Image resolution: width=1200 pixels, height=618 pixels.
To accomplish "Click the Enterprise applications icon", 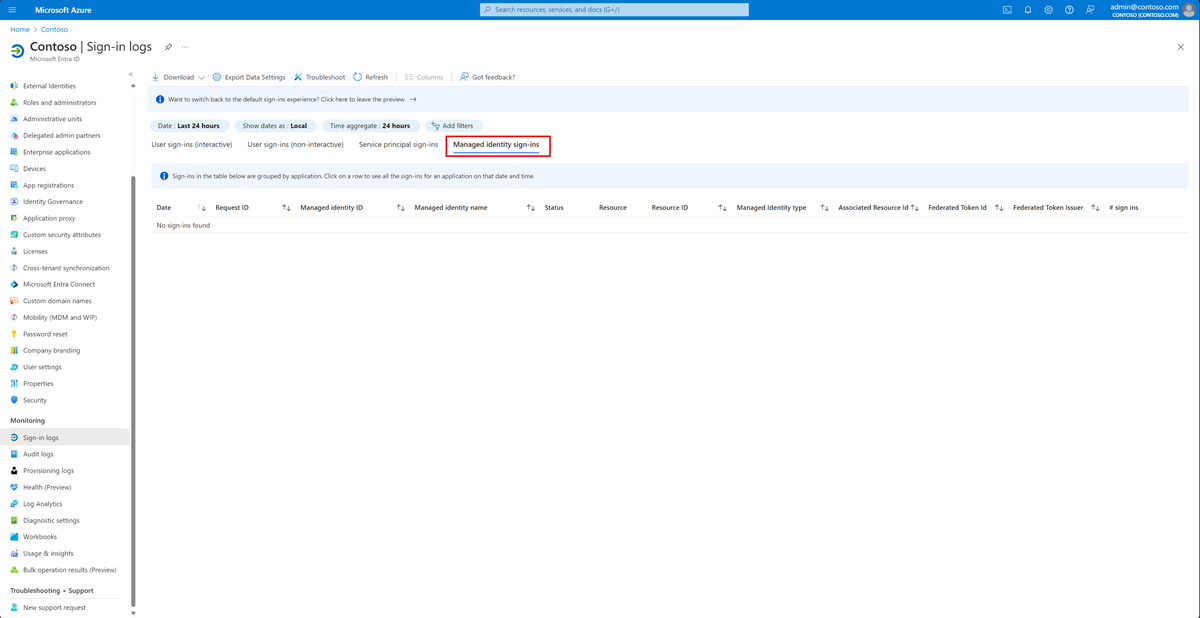I will coord(14,152).
